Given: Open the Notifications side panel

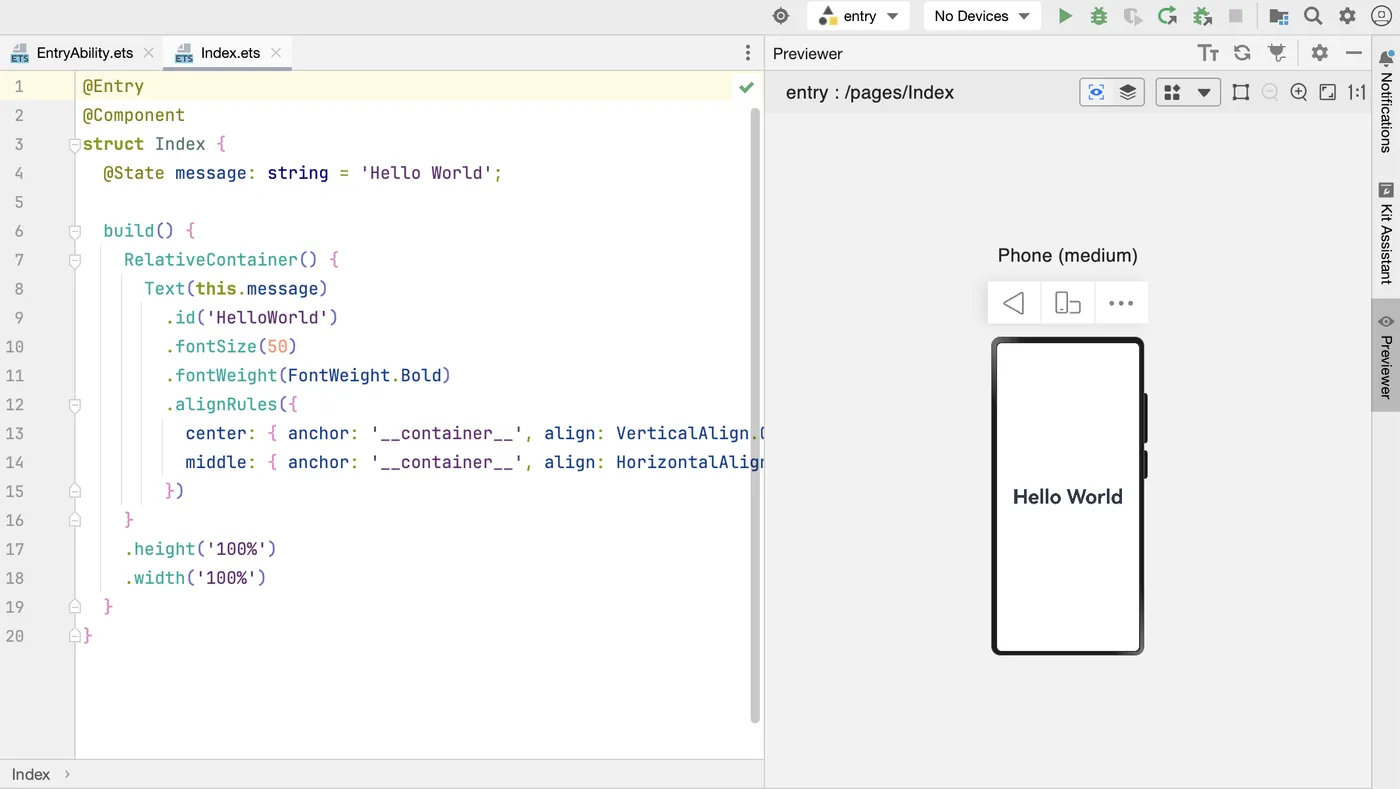Looking at the screenshot, I should click(x=1386, y=101).
